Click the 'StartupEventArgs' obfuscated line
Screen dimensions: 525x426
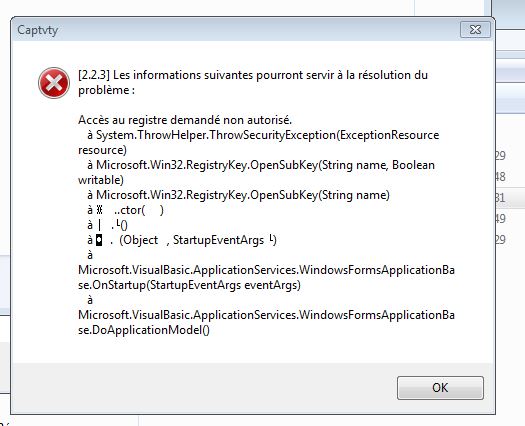[x=182, y=240]
